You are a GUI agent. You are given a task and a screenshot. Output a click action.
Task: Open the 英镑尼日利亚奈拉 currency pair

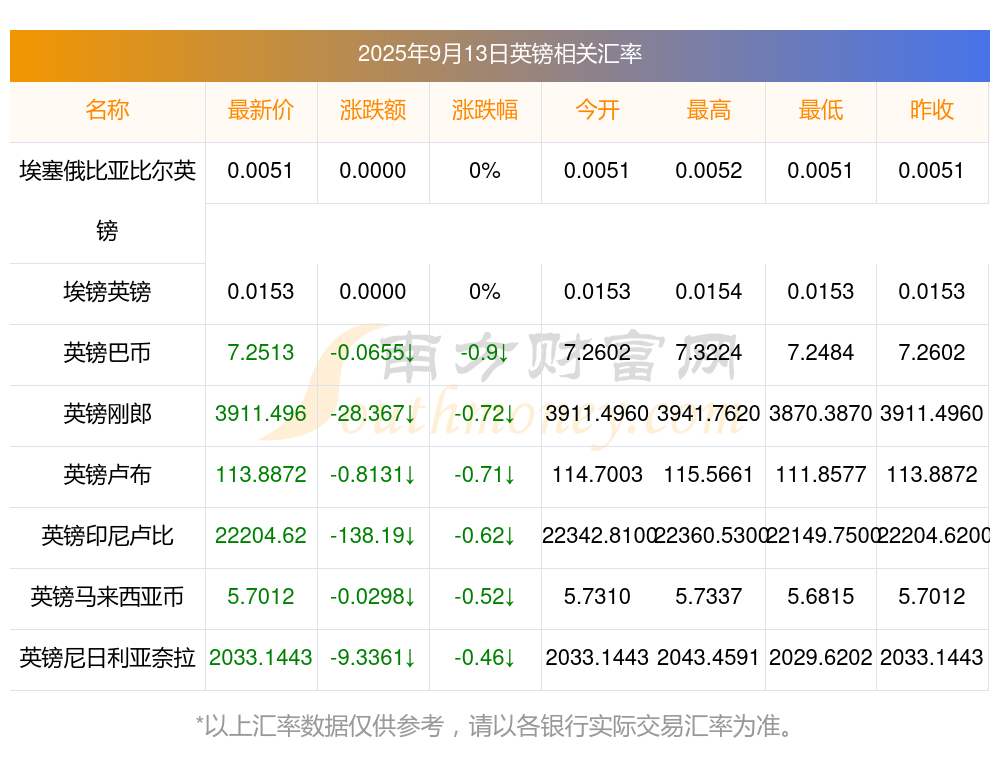(x=107, y=658)
